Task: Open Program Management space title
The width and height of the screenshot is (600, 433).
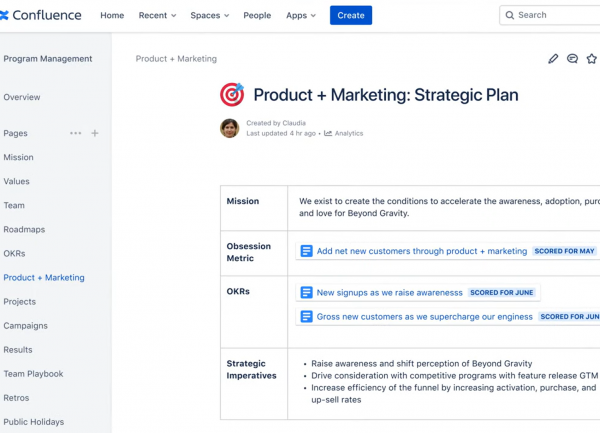Action: pos(48,59)
